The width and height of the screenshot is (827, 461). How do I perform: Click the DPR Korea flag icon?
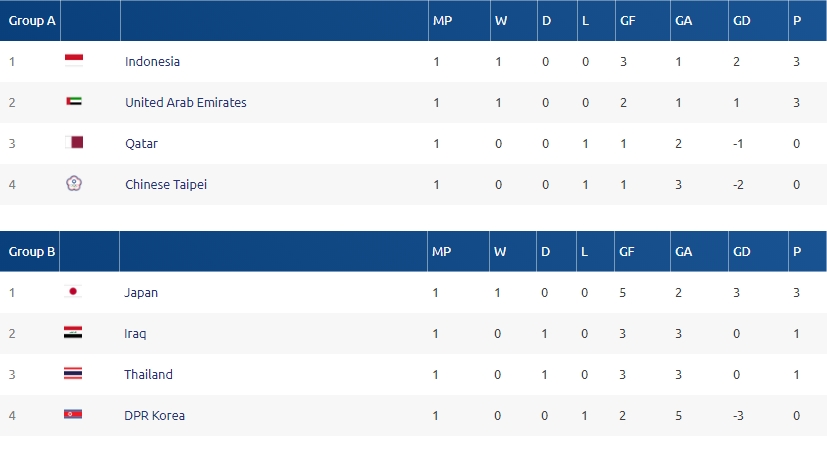click(73, 415)
